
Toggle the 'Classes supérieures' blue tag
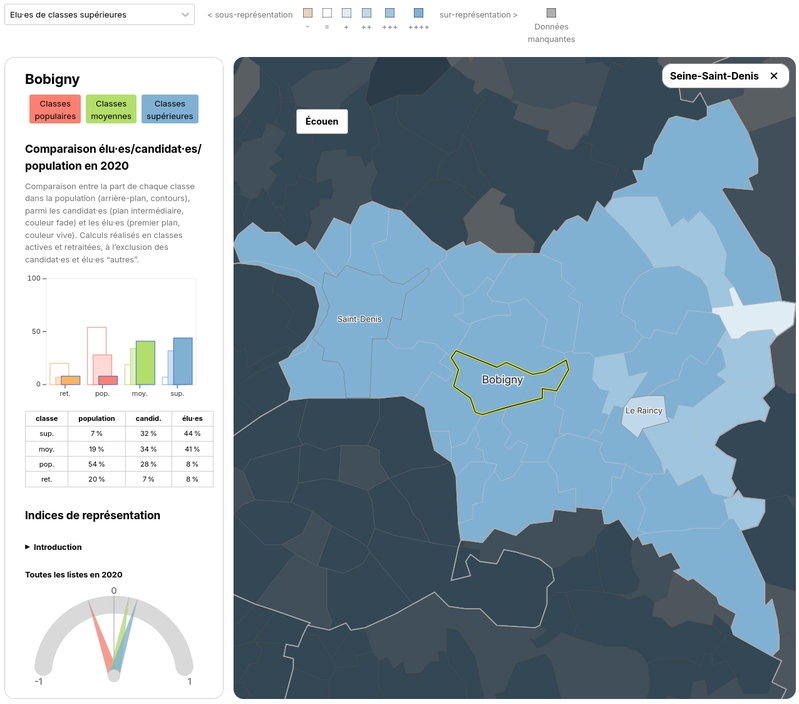(x=170, y=110)
